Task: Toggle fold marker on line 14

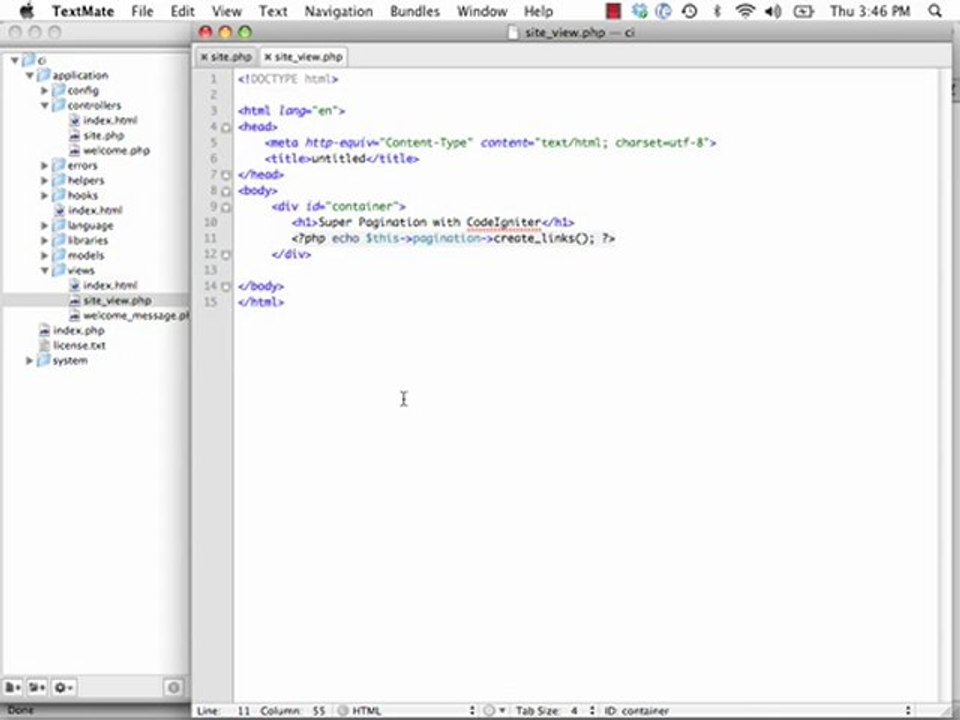Action: (226, 287)
